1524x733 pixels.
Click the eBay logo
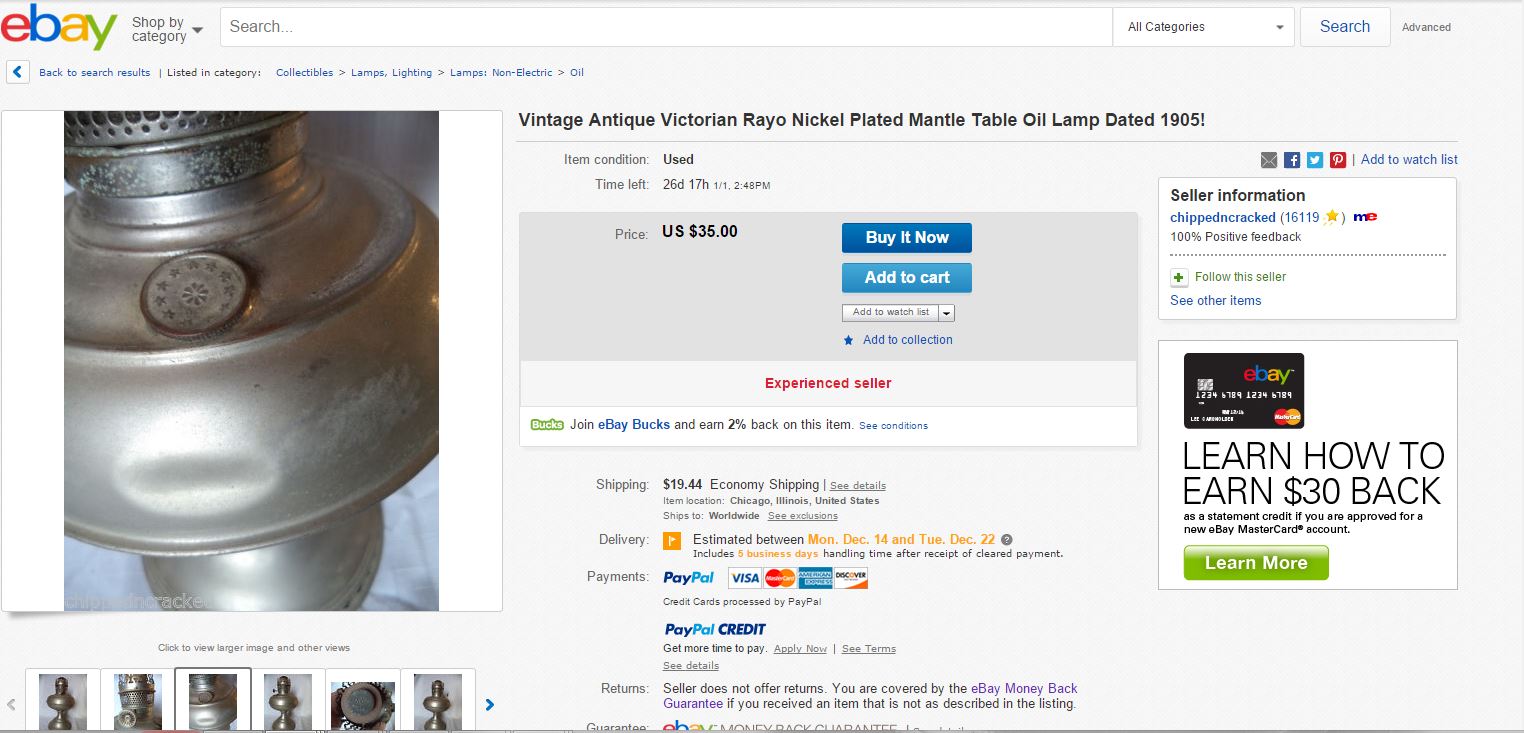click(59, 27)
